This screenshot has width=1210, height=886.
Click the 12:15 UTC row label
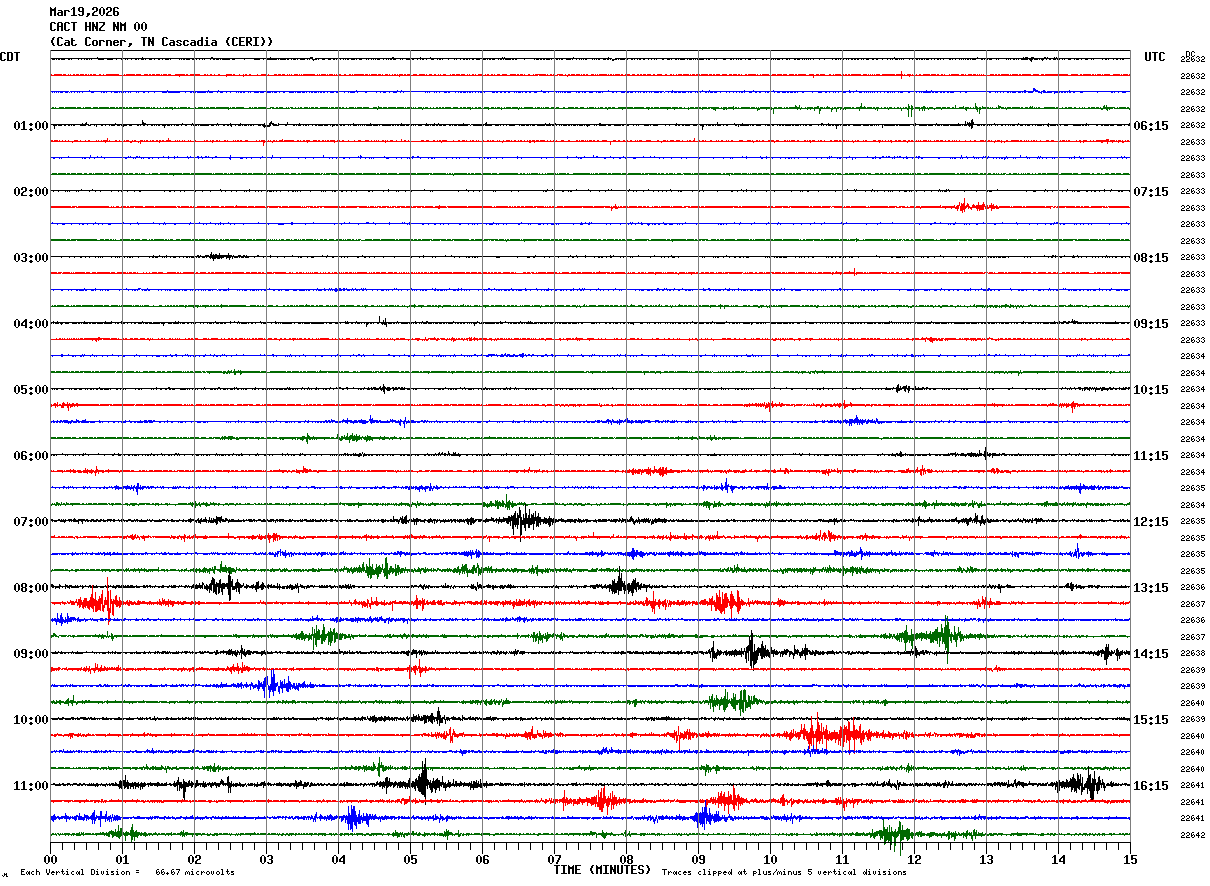pyautogui.click(x=1151, y=522)
